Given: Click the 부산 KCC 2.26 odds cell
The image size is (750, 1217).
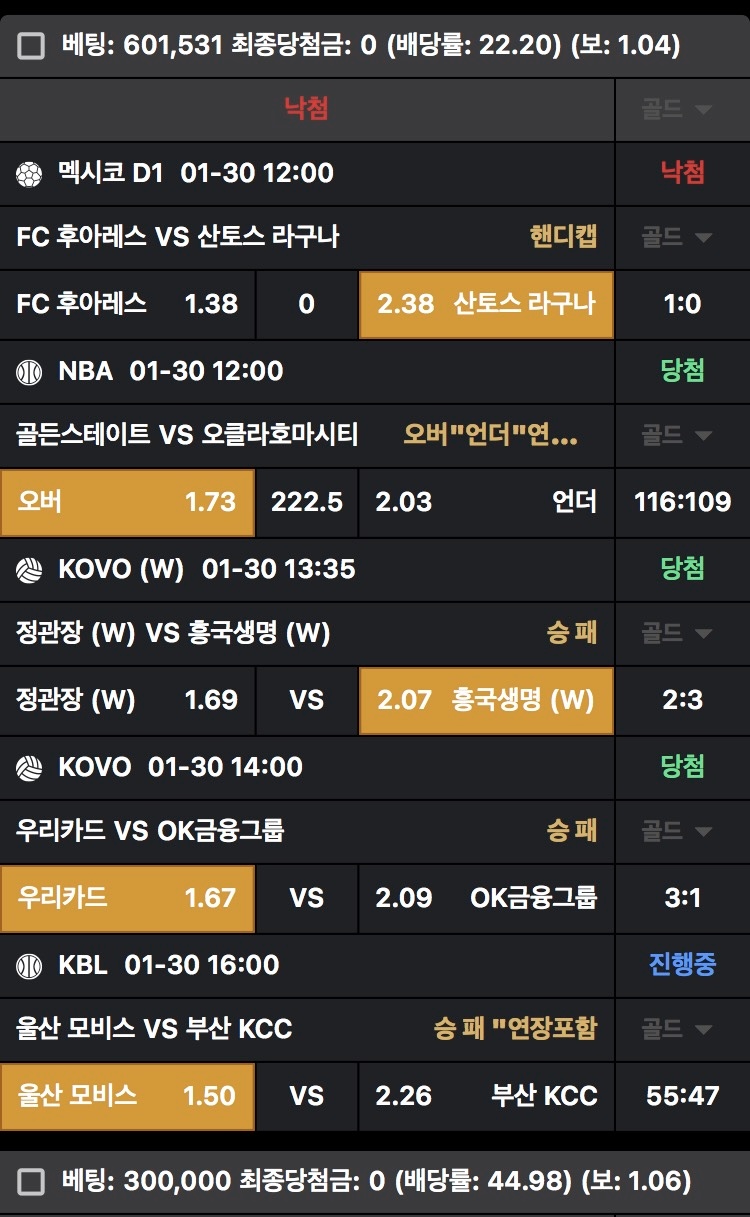Looking at the screenshot, I should (486, 1095).
